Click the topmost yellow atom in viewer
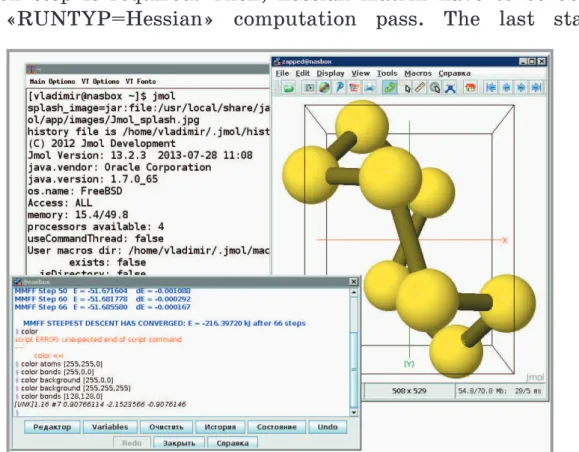This screenshot has width=579, height=452. tap(362, 127)
